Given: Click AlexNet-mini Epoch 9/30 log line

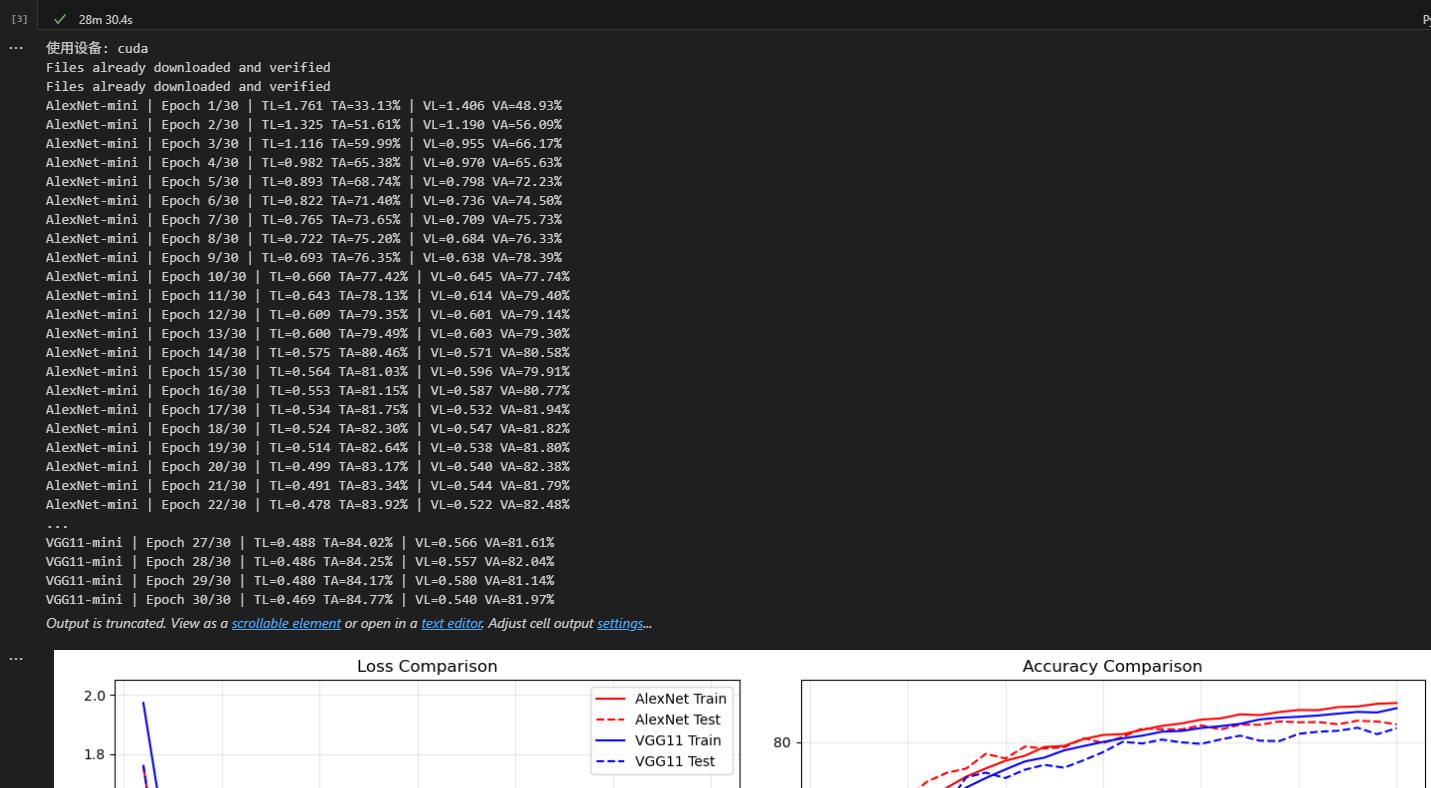Looking at the screenshot, I should coord(304,257).
